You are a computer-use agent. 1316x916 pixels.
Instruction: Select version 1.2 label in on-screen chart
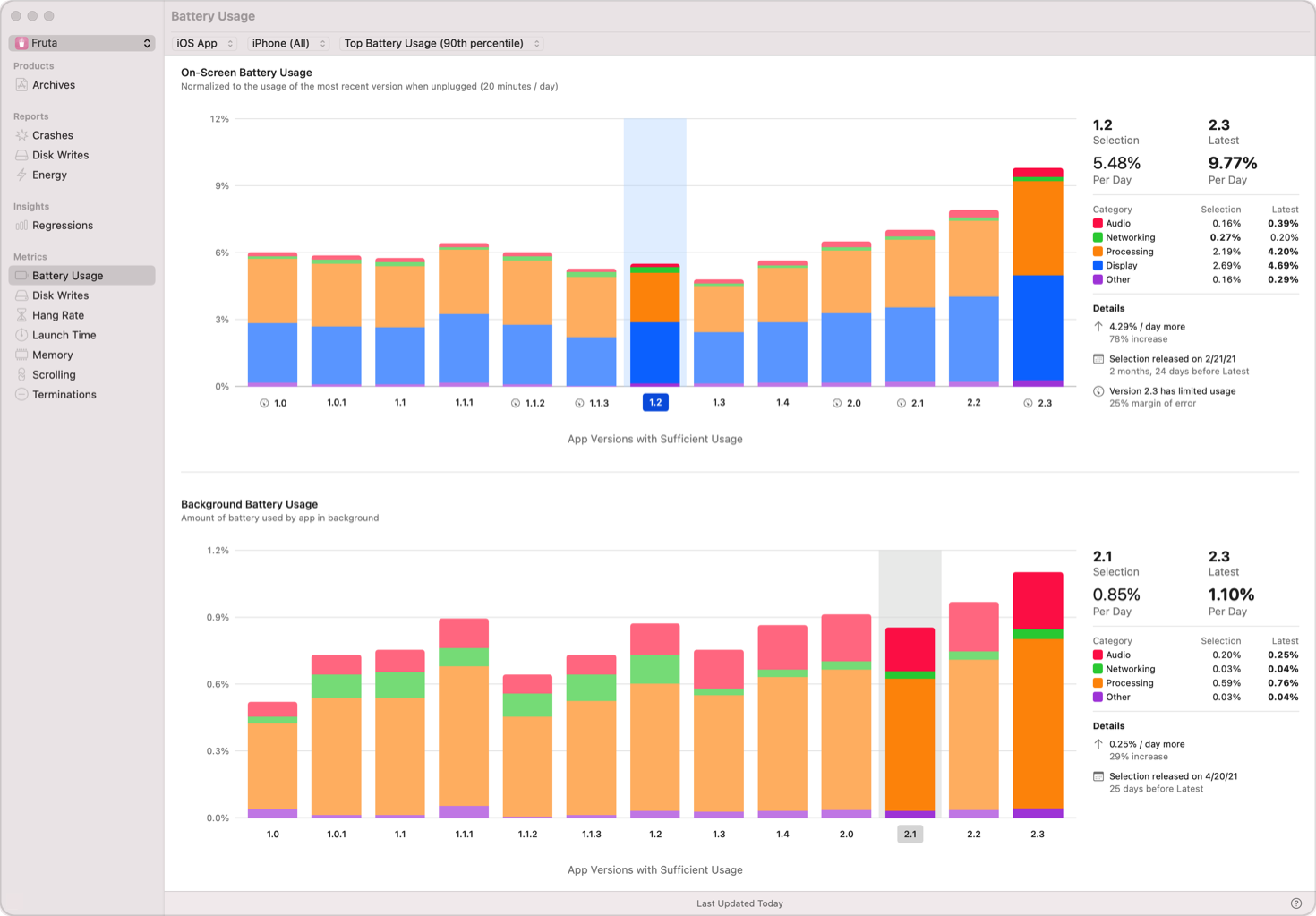[655, 403]
